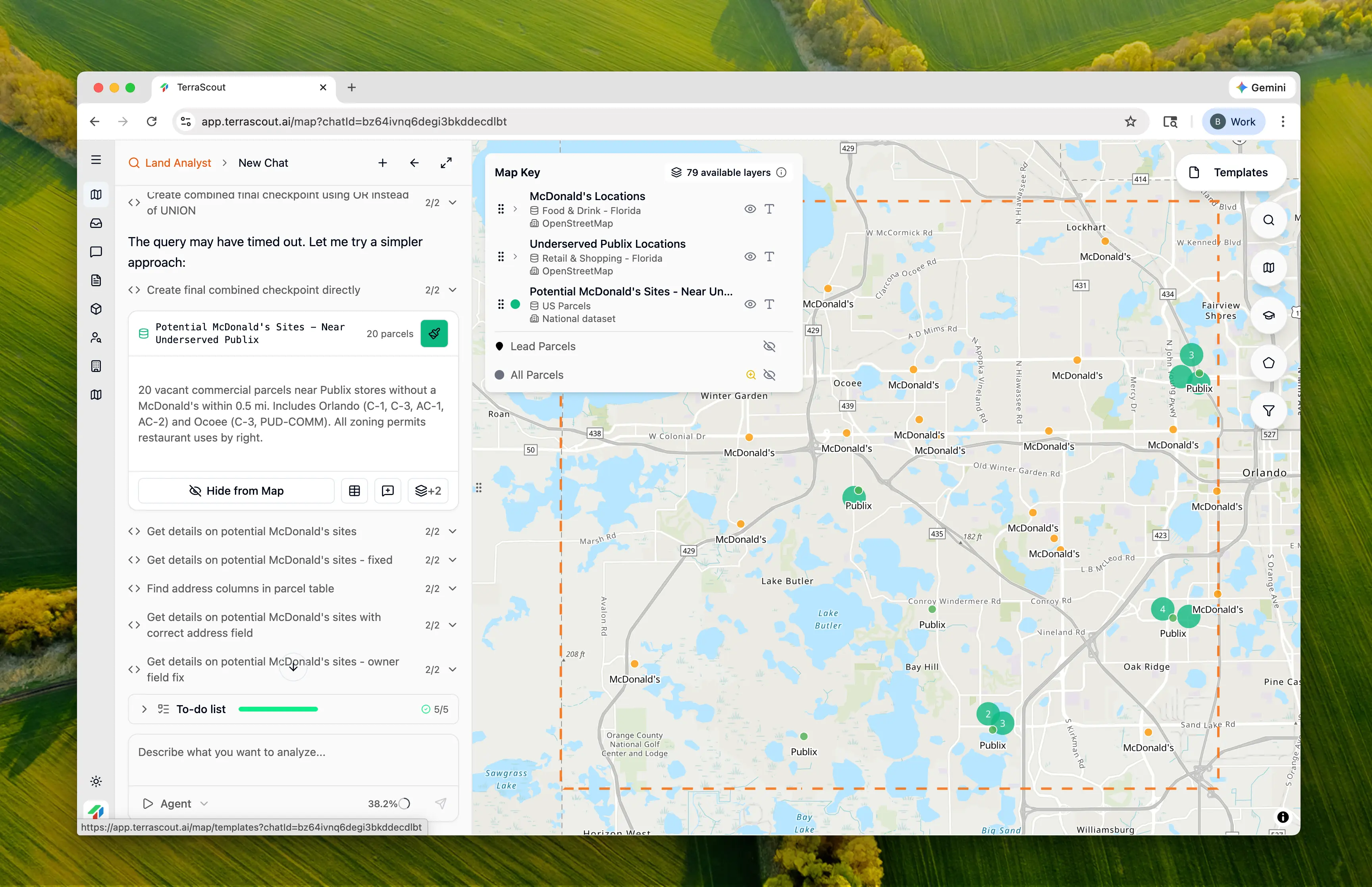This screenshot has width=1372, height=887.
Task: Click the green paintbrush style button
Action: click(434, 334)
